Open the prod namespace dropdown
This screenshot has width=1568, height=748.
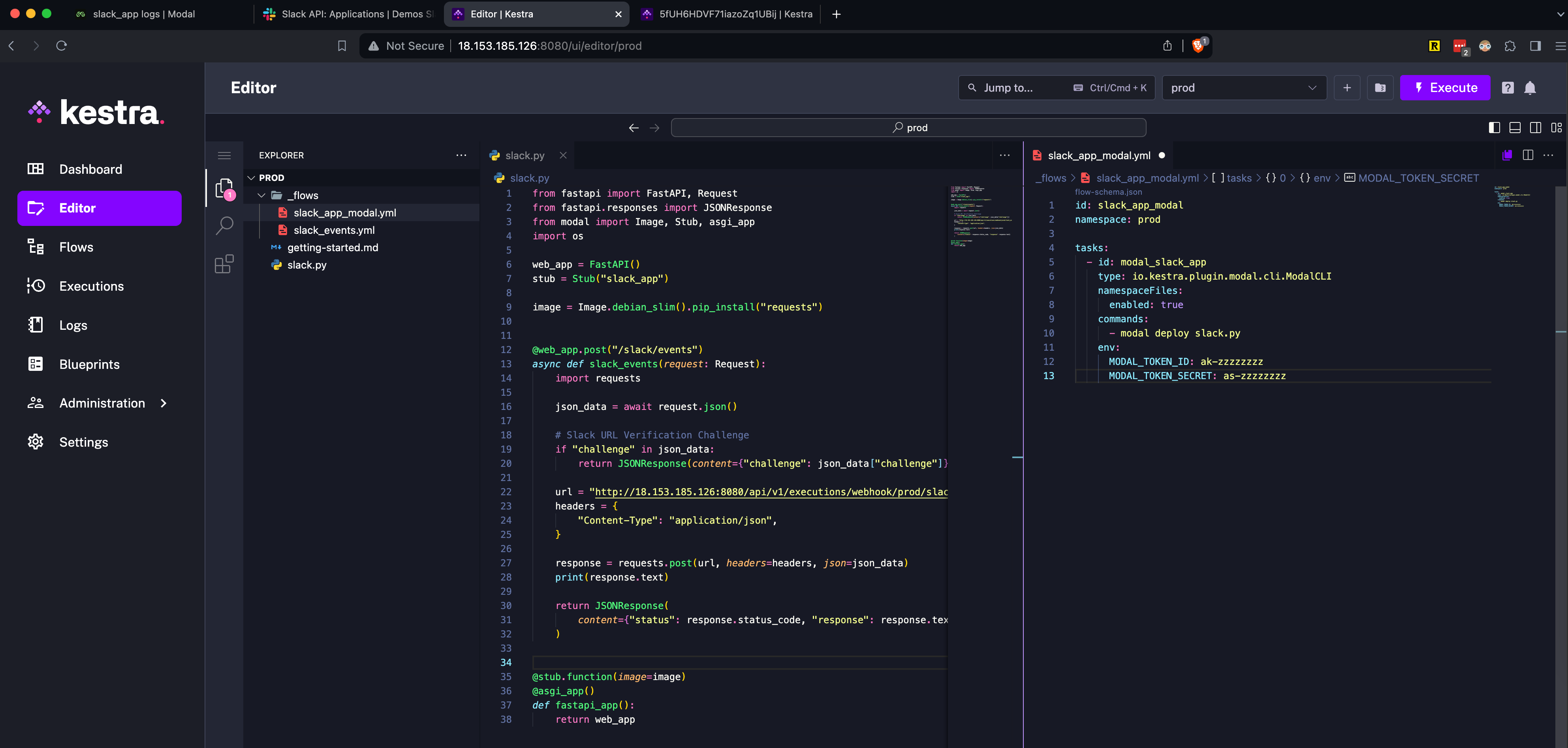1244,88
